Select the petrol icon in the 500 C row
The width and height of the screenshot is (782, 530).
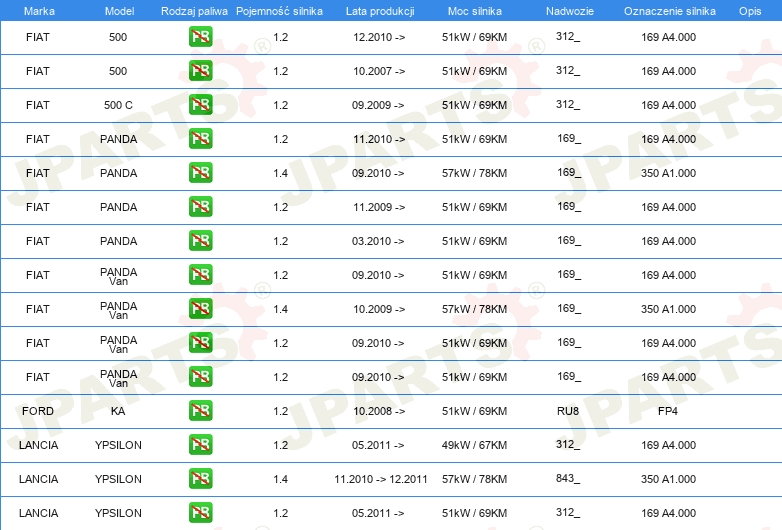[x=200, y=105]
